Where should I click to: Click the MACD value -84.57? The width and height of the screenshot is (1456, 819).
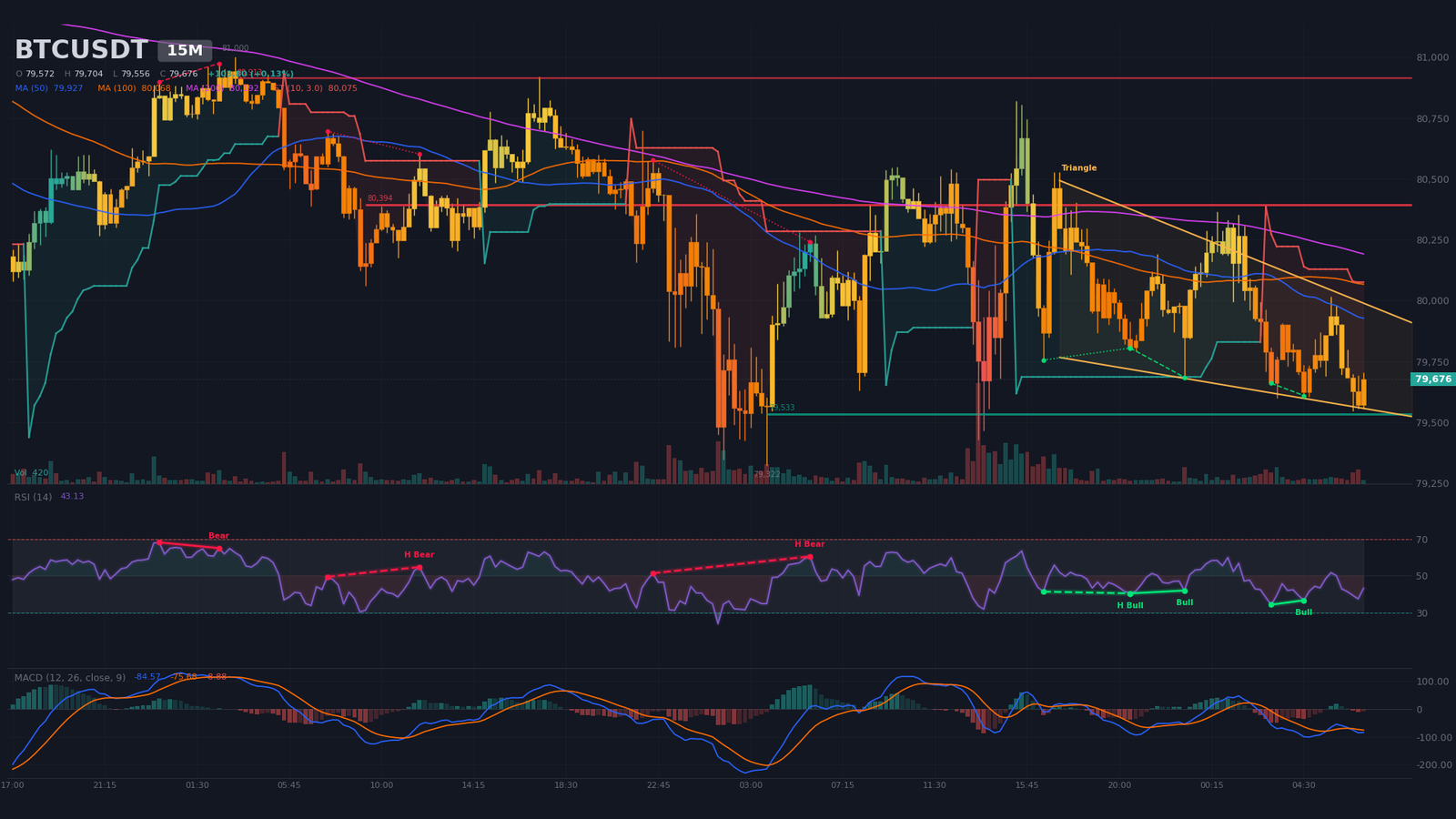pyautogui.click(x=147, y=677)
